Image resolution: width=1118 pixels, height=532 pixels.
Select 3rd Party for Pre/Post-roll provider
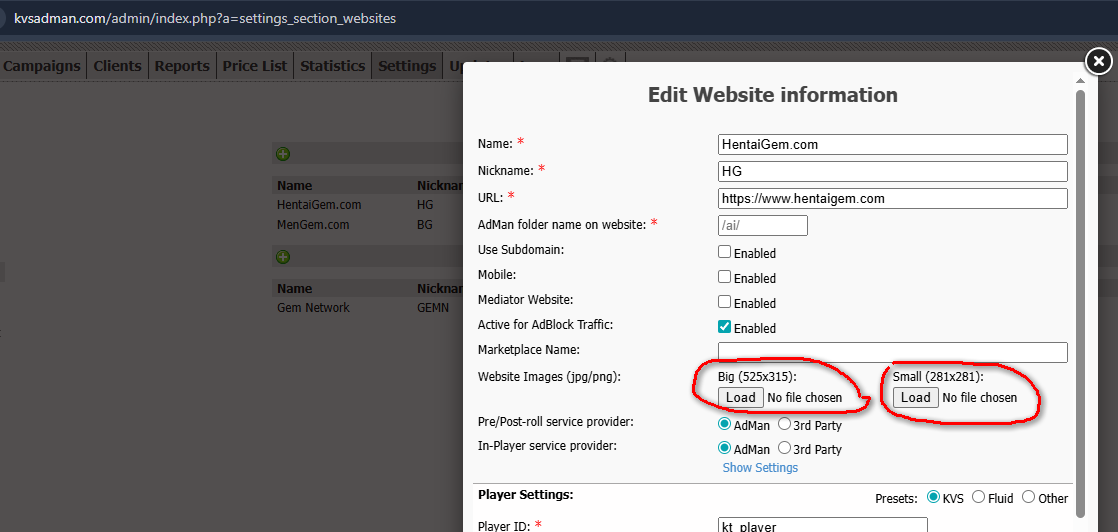pyautogui.click(x=785, y=425)
